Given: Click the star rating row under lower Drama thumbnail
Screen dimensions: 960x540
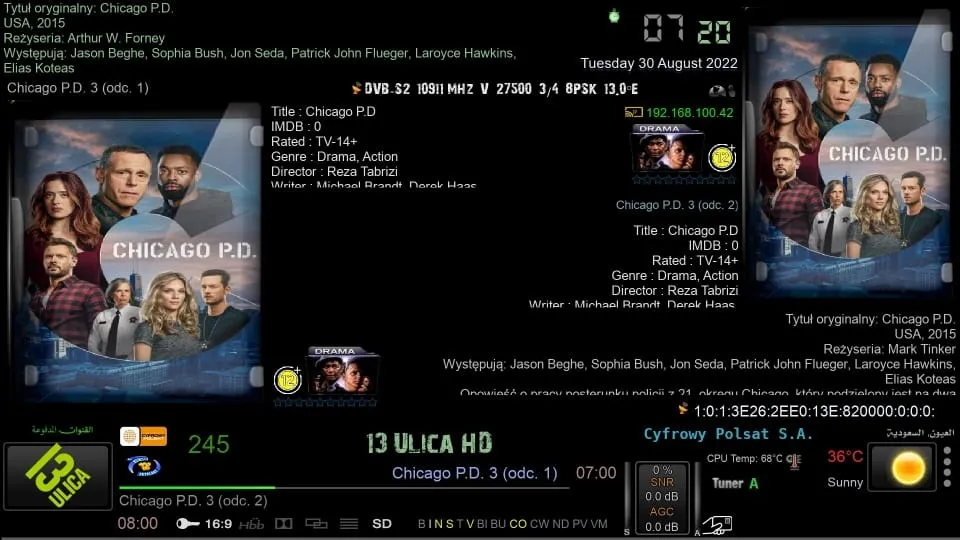Looking at the screenshot, I should coord(325,402).
